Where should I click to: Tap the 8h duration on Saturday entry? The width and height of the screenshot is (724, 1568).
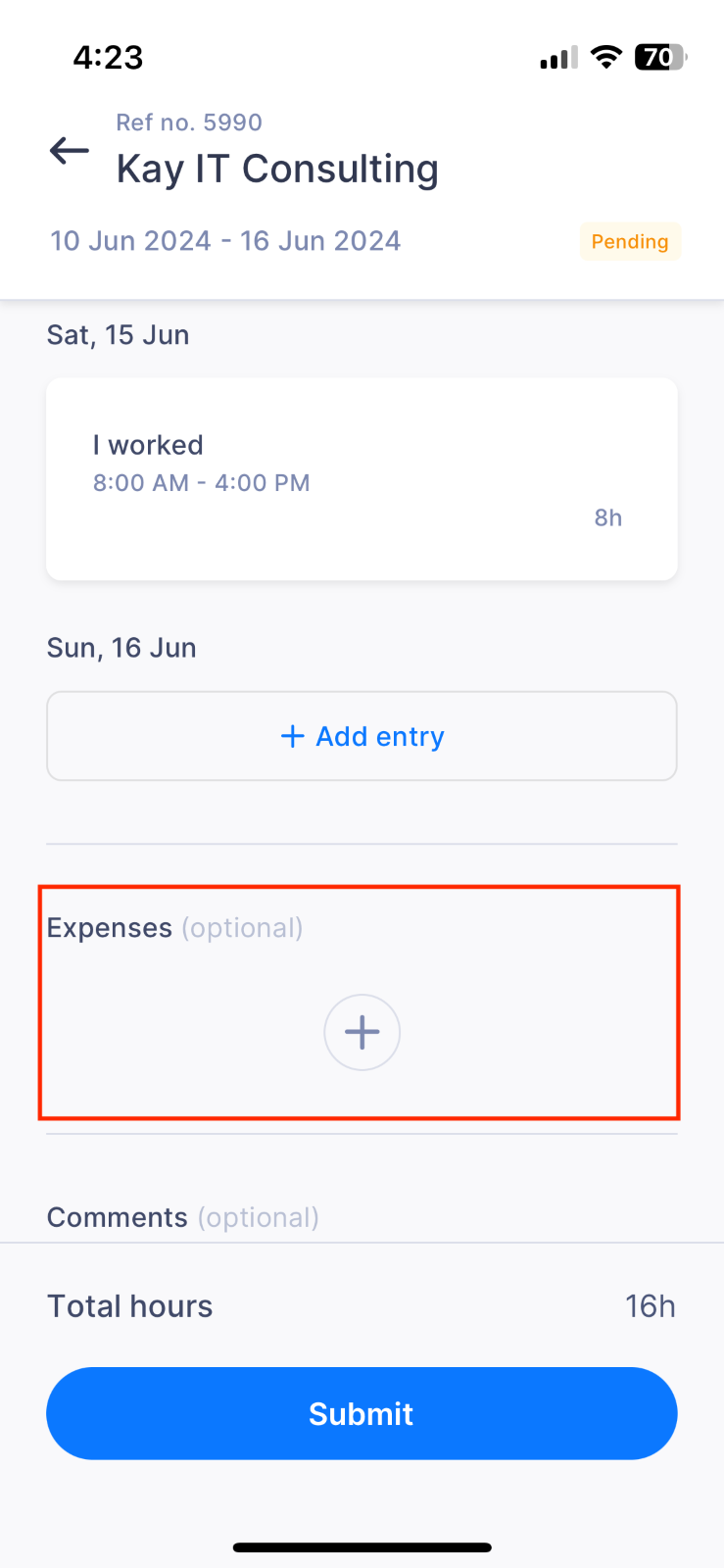pyautogui.click(x=608, y=517)
